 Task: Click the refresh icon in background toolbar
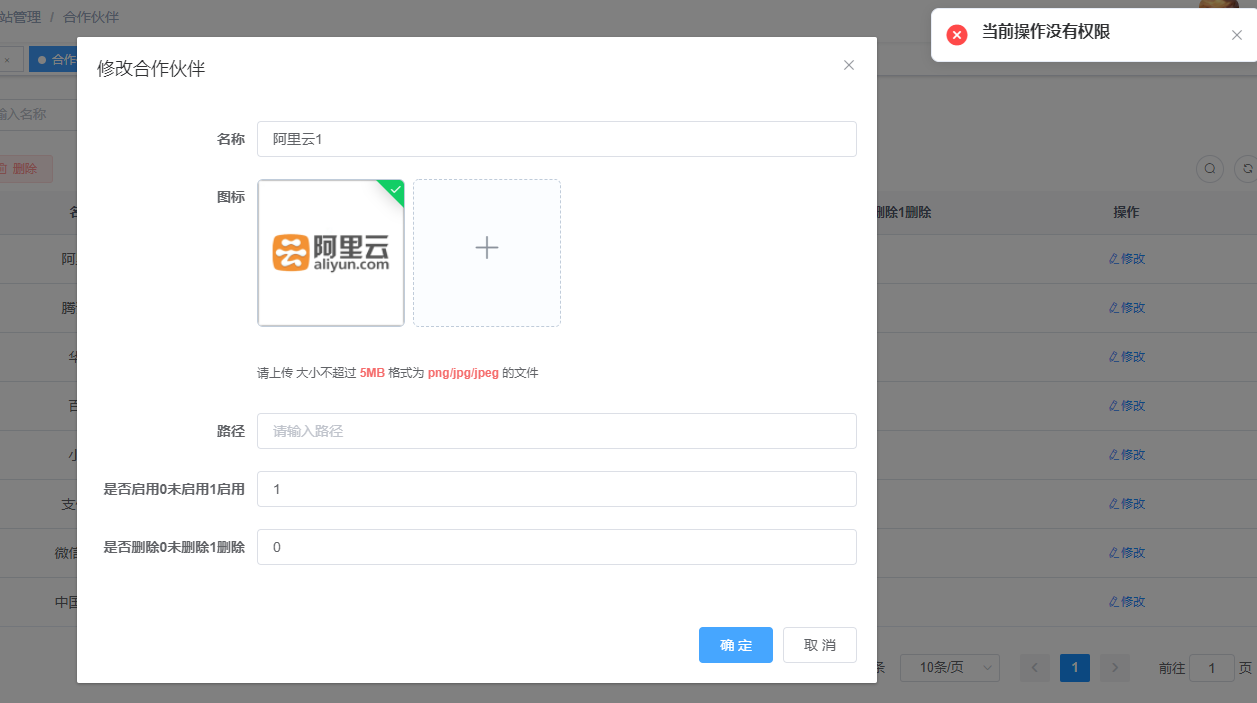[x=1247, y=169]
